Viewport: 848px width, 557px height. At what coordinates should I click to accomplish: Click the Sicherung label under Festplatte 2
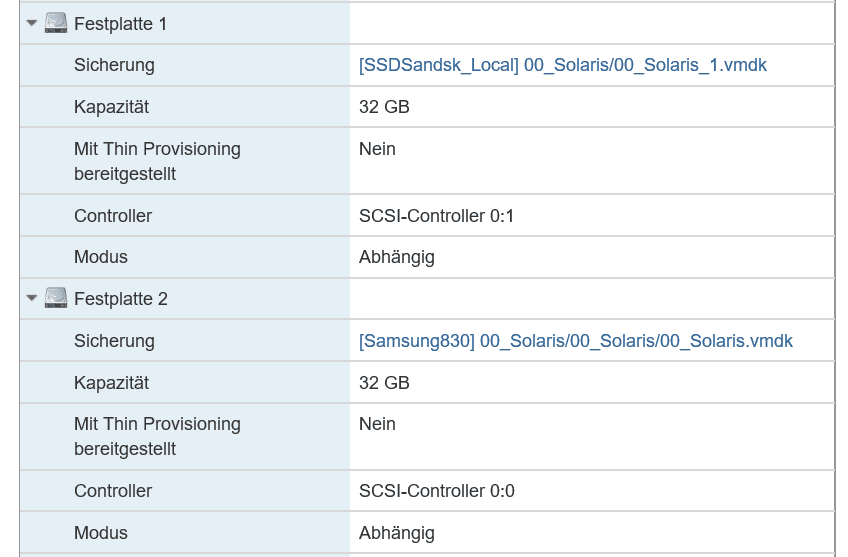[114, 341]
